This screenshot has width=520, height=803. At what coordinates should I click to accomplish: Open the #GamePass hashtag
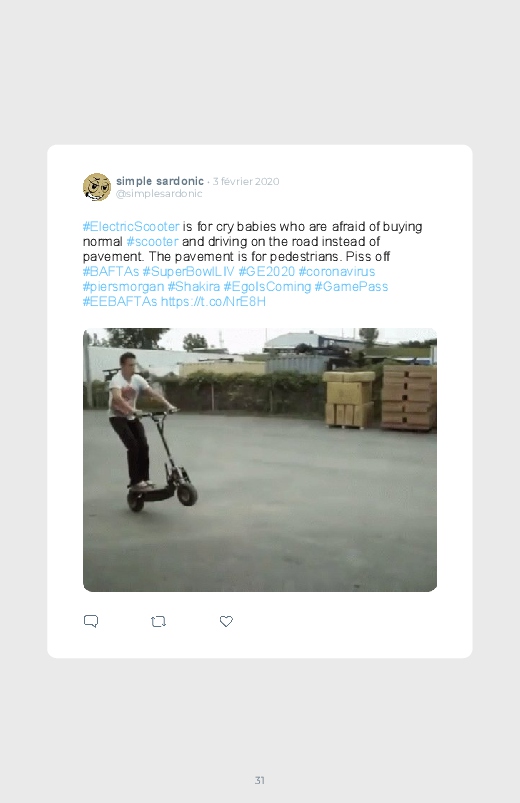(351, 286)
